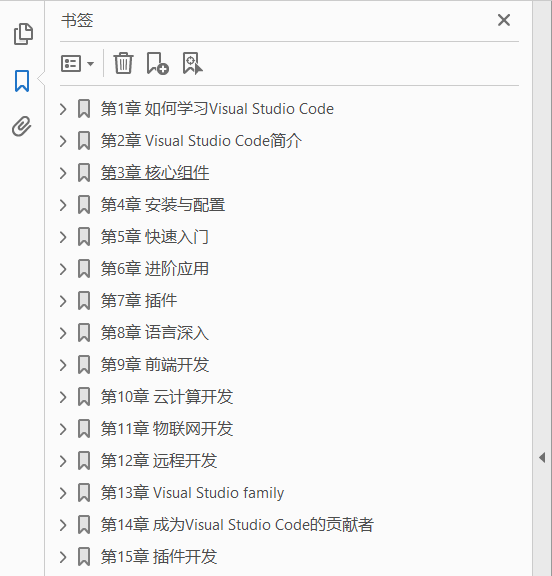The width and height of the screenshot is (552, 576).
Task: Expand 第12章 远程开发
Action: 63,461
